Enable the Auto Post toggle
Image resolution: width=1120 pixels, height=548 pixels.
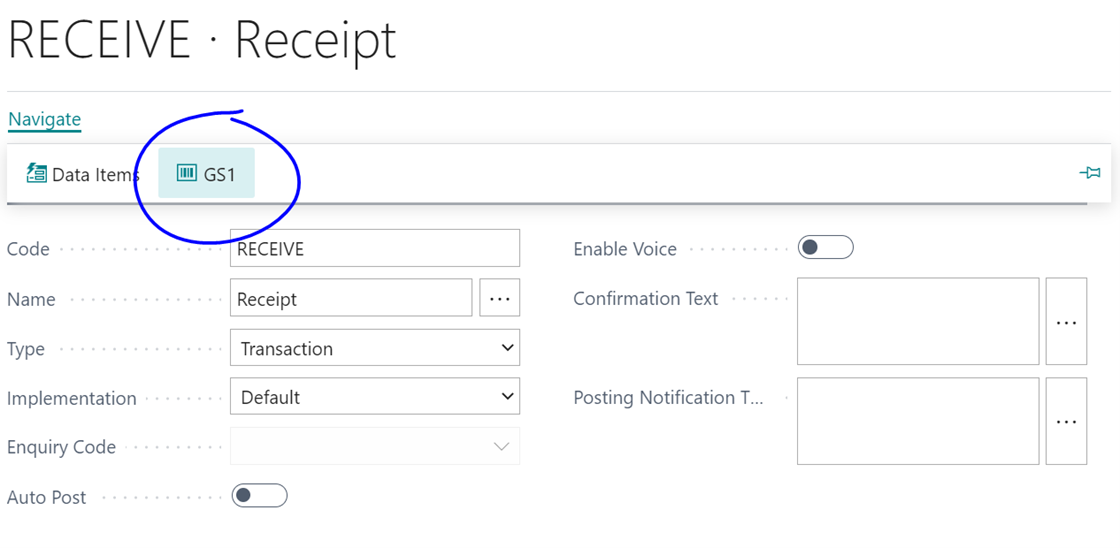pyautogui.click(x=259, y=496)
